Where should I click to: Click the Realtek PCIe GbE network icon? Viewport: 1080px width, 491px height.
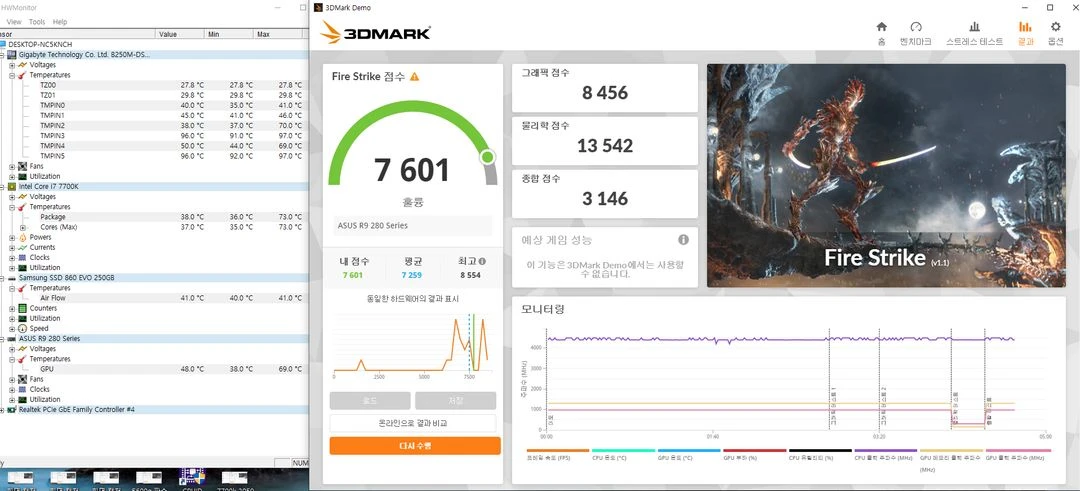pyautogui.click(x=12, y=410)
